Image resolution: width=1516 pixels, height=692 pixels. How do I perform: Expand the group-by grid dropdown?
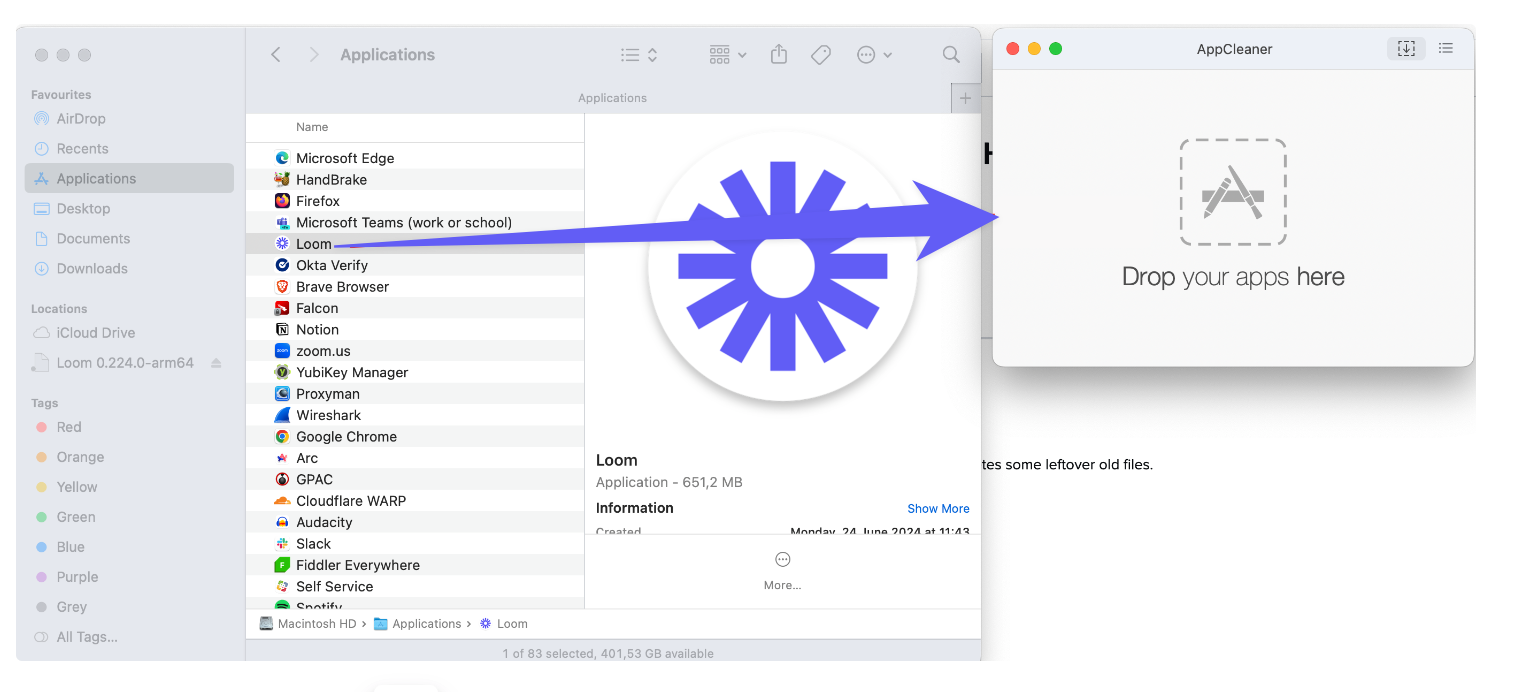[727, 55]
